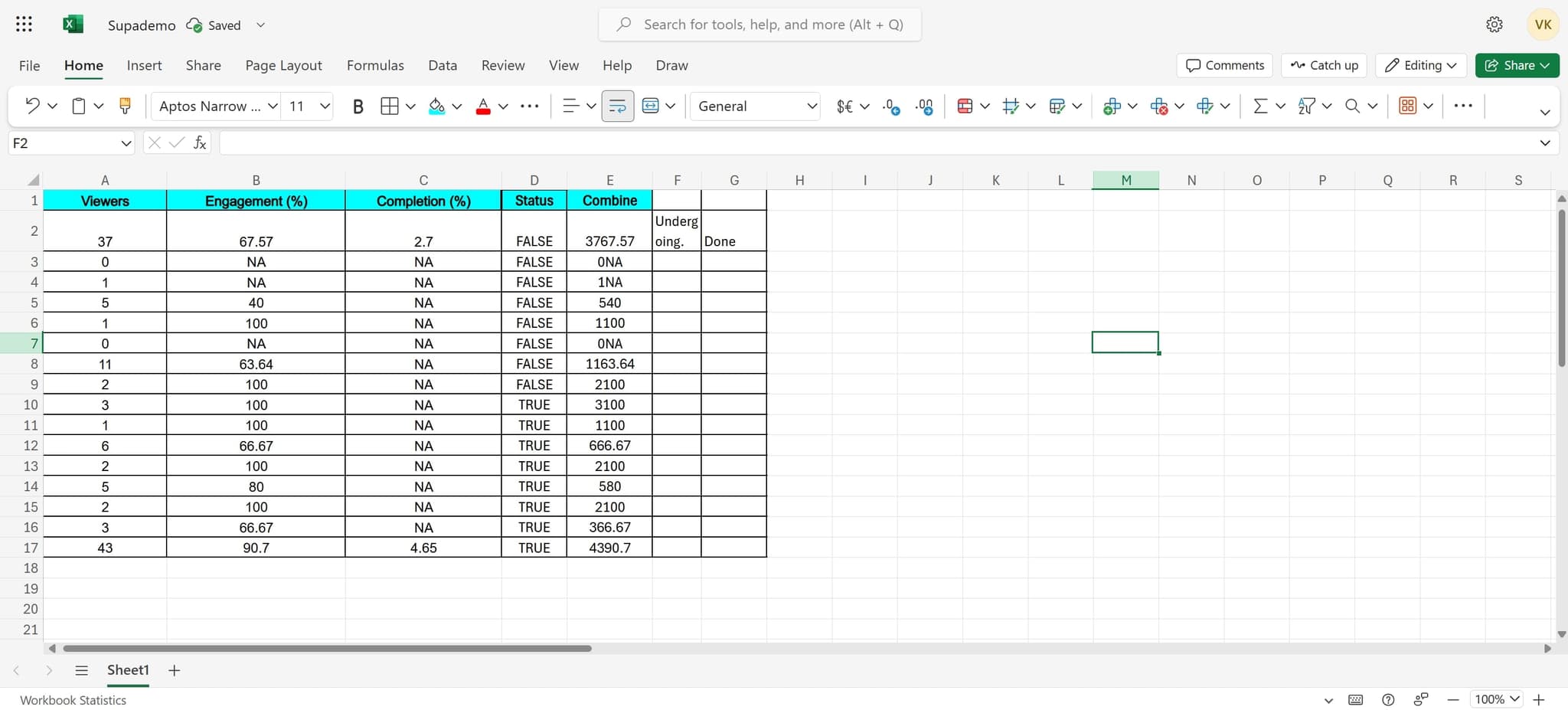Click the Name Box showing F2
Viewport: 1568px width, 710px height.
(65, 143)
